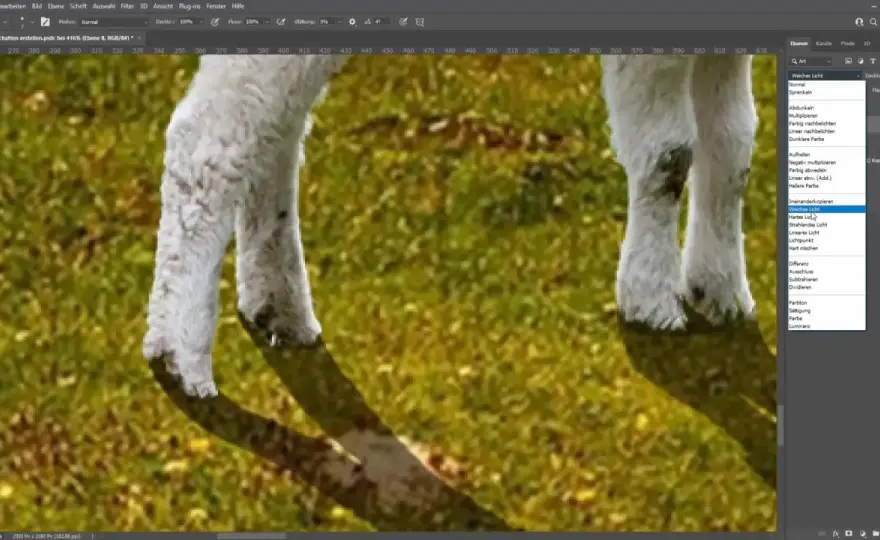
Task: Add layer style fx icon
Action: pyautogui.click(x=836, y=534)
